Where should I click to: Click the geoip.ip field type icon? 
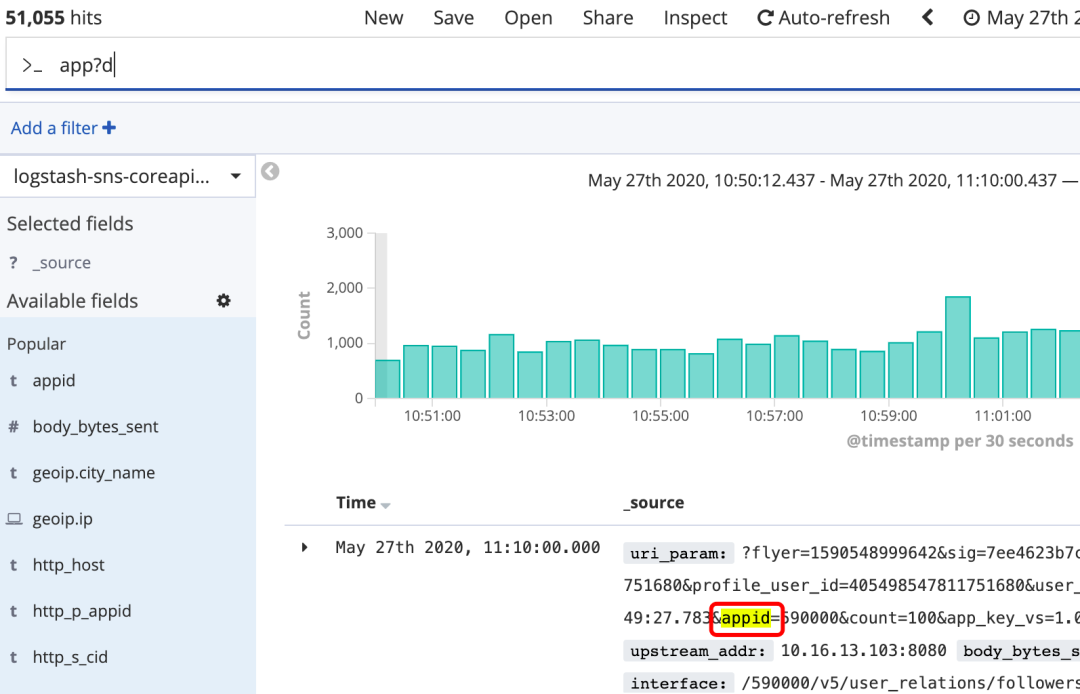coord(14,519)
